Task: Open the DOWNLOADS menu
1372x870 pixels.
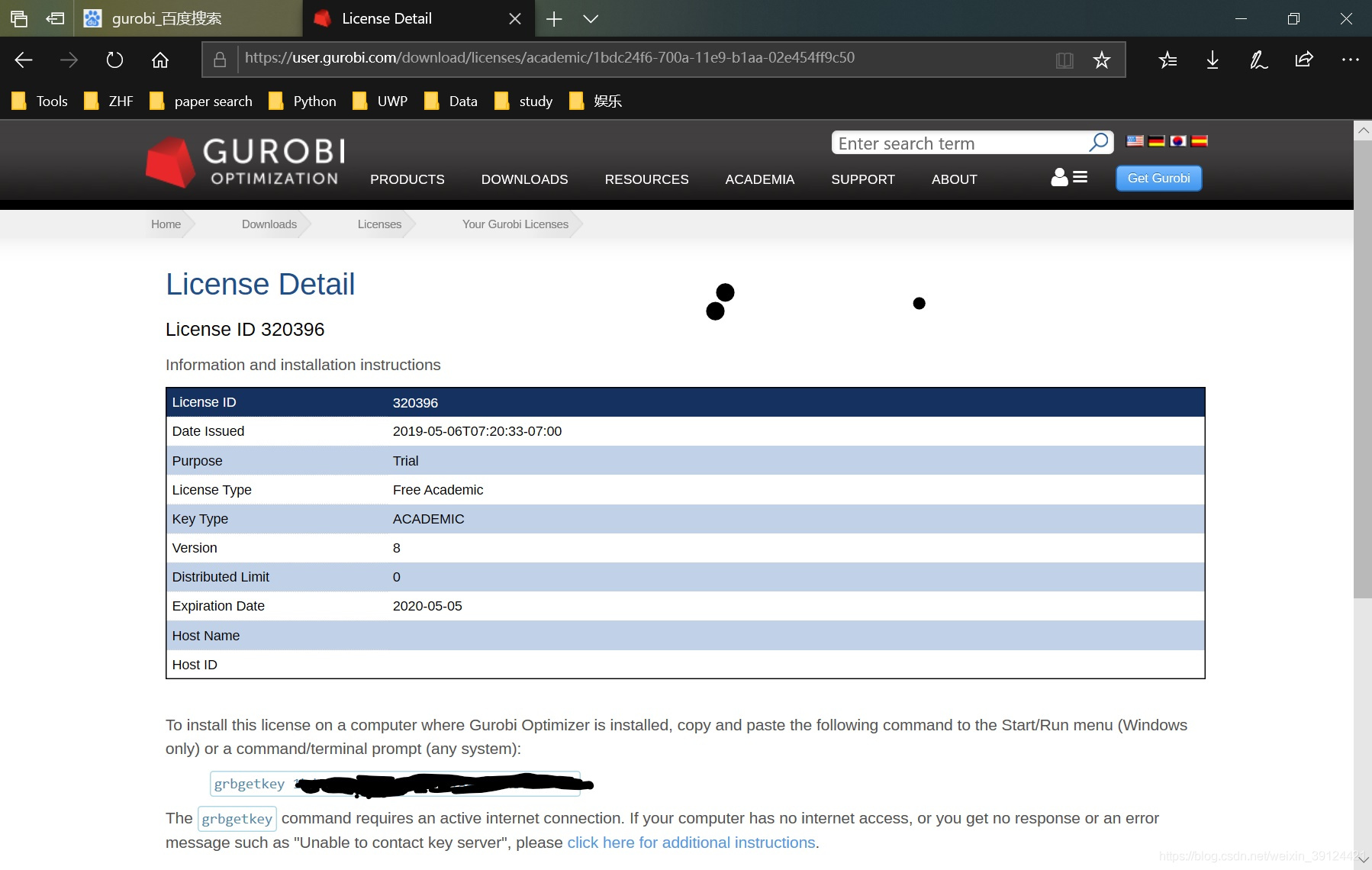Action: coord(524,179)
